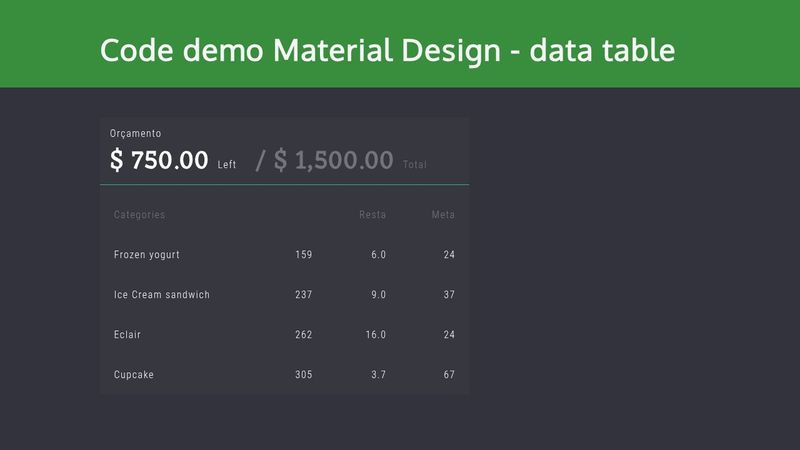This screenshot has height=450, width=800.
Task: Select the Frozen yogurt row name
Action: click(147, 255)
